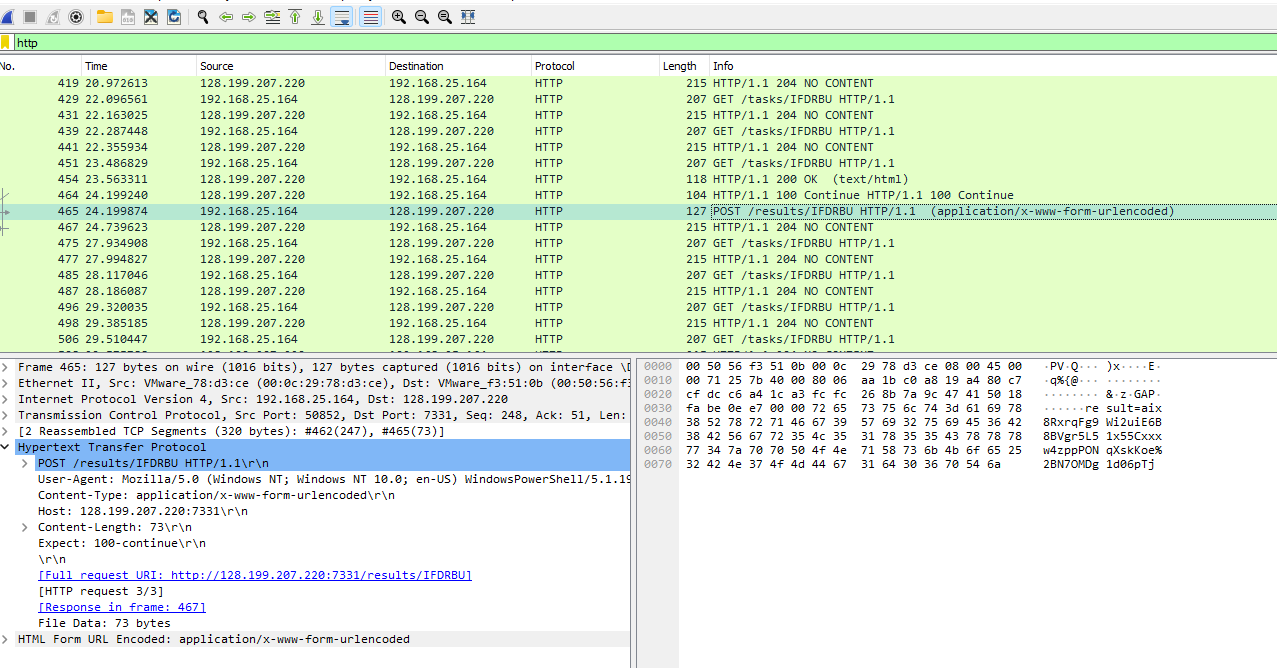Click the http display filter field
1277x668 pixels.
tap(645, 43)
